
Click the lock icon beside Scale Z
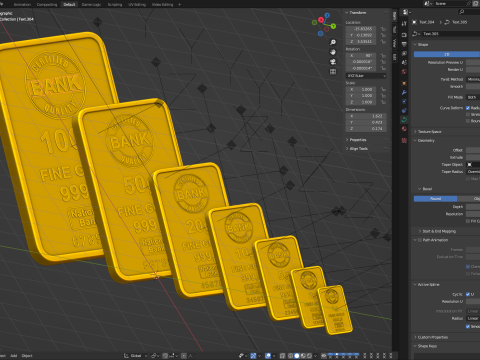pos(383,102)
